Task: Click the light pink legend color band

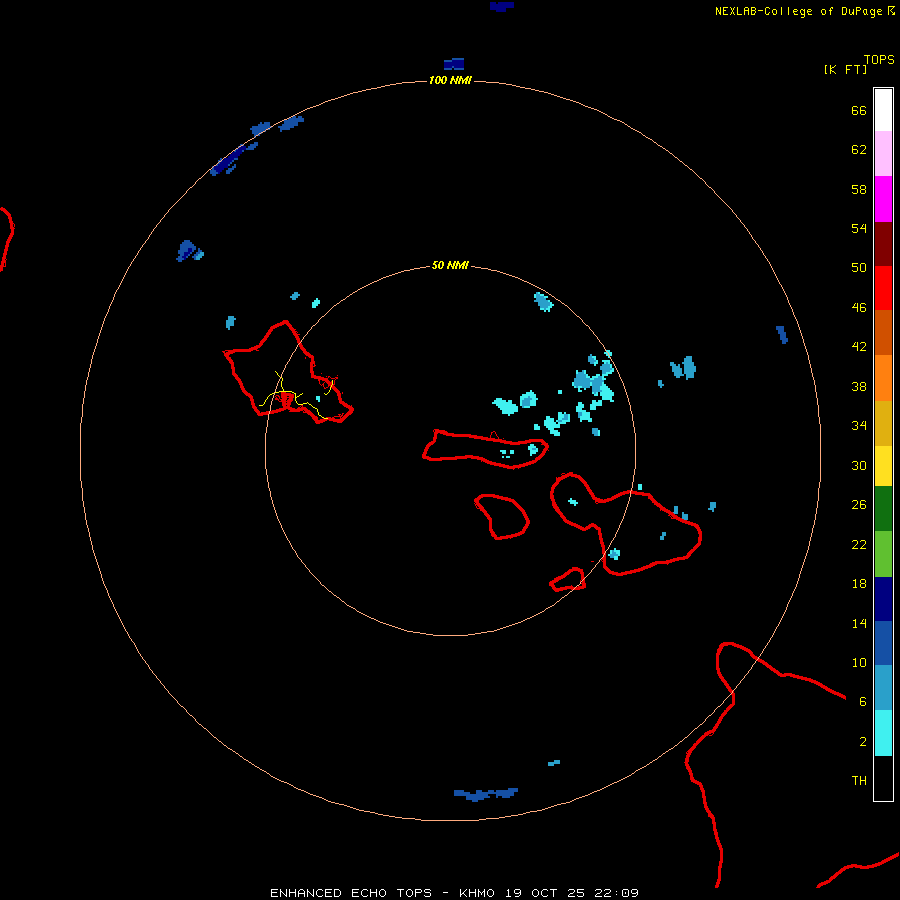Action: point(883,154)
